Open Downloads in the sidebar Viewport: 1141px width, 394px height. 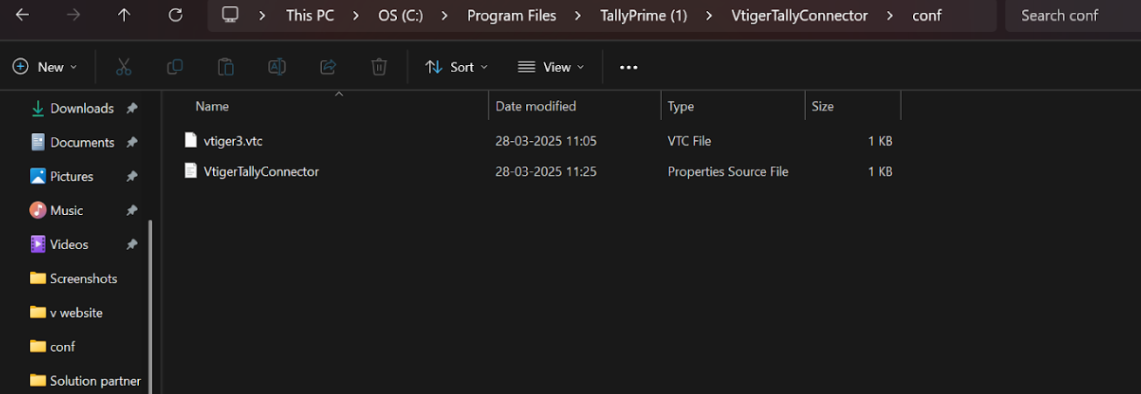click(82, 109)
